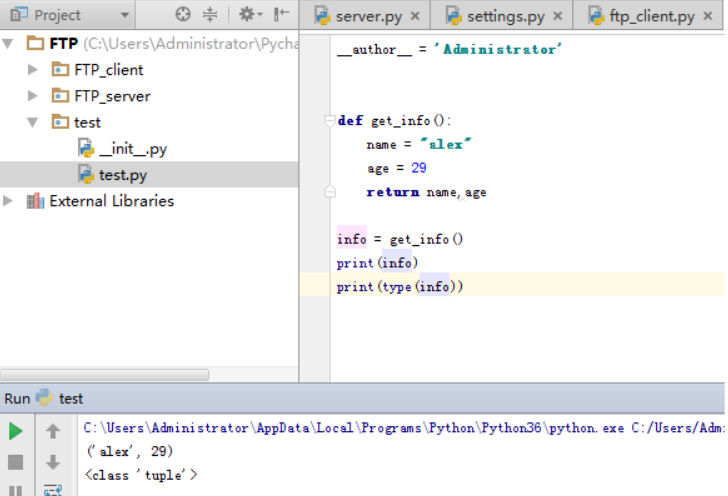Click the print(info) line
Image resolution: width=728 pixels, height=496 pixels.
click(x=377, y=263)
